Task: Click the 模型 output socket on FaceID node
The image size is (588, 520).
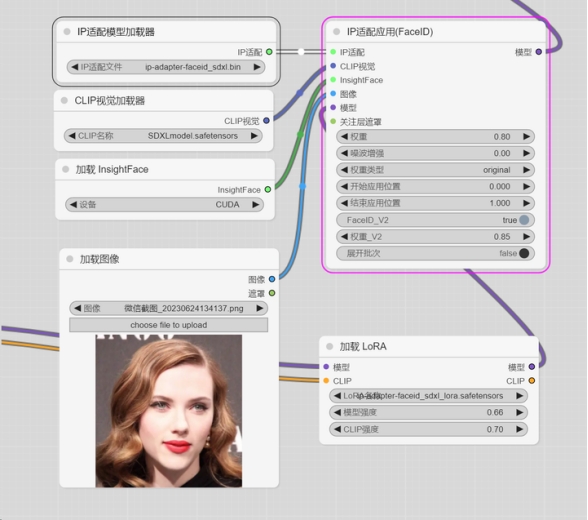Action: click(538, 52)
